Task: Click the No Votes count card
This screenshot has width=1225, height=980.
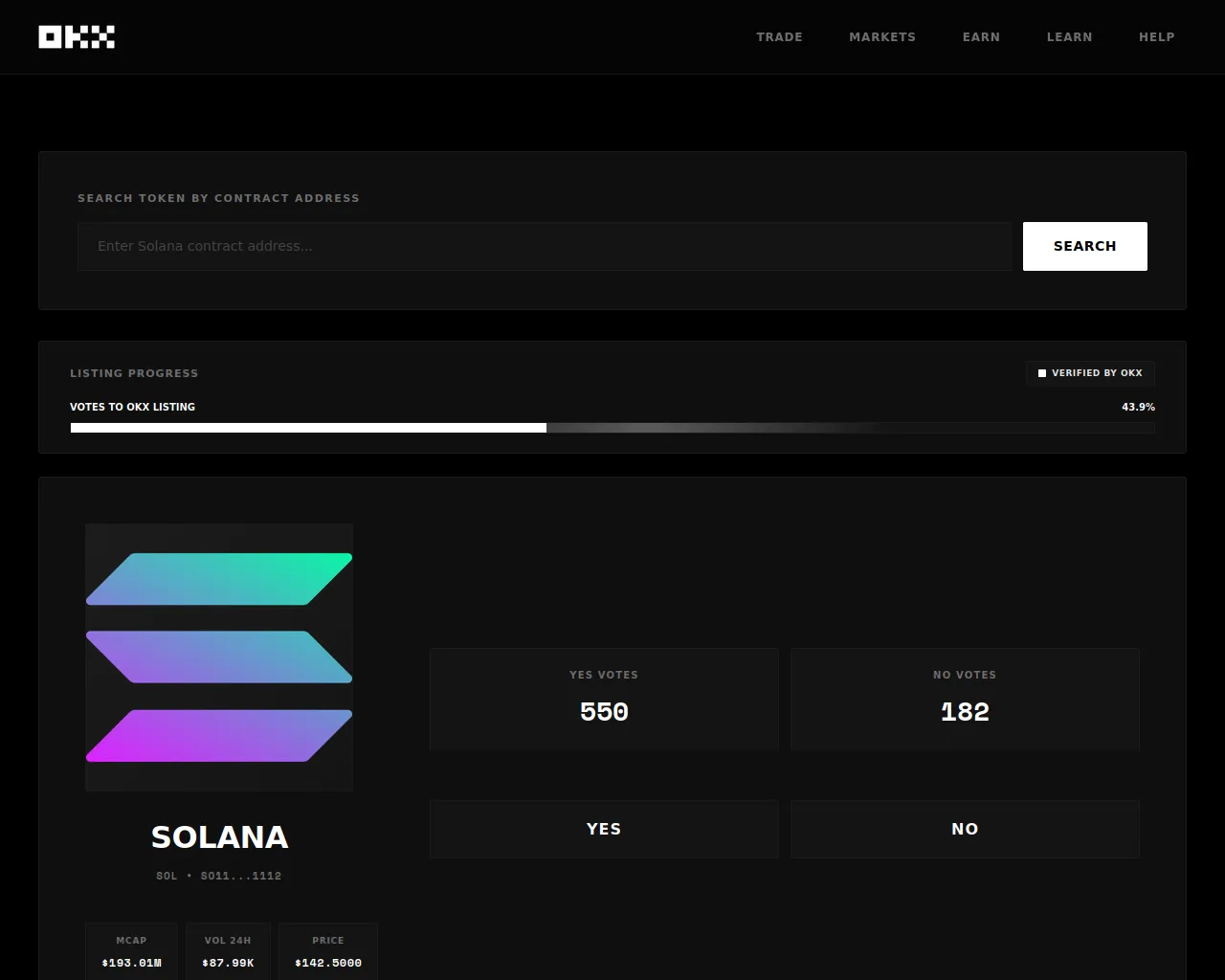Action: tap(965, 699)
